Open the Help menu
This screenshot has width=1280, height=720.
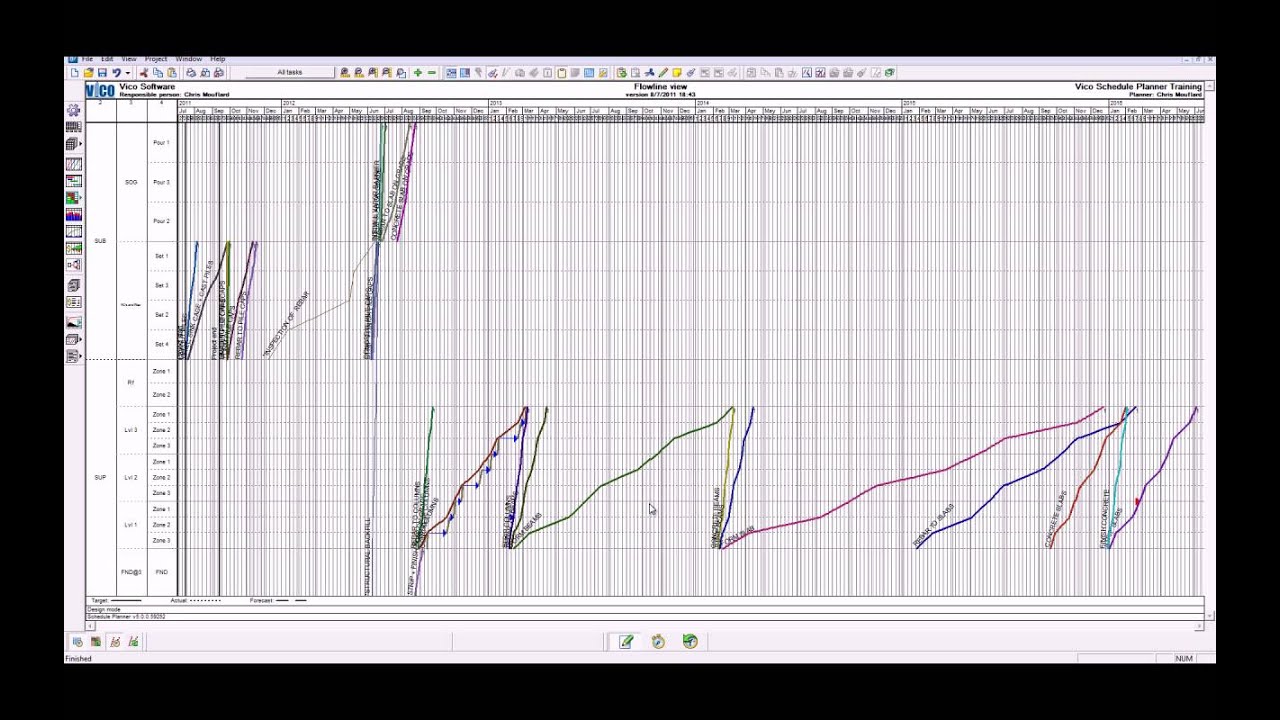(218, 59)
